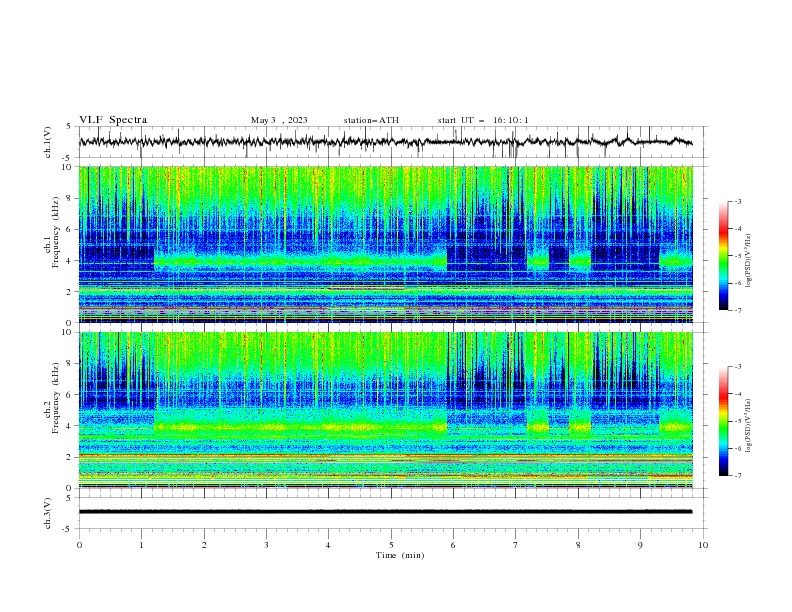This screenshot has height=612, width=792.
Task: Click time axis tick label "4"
Action: tap(328, 545)
